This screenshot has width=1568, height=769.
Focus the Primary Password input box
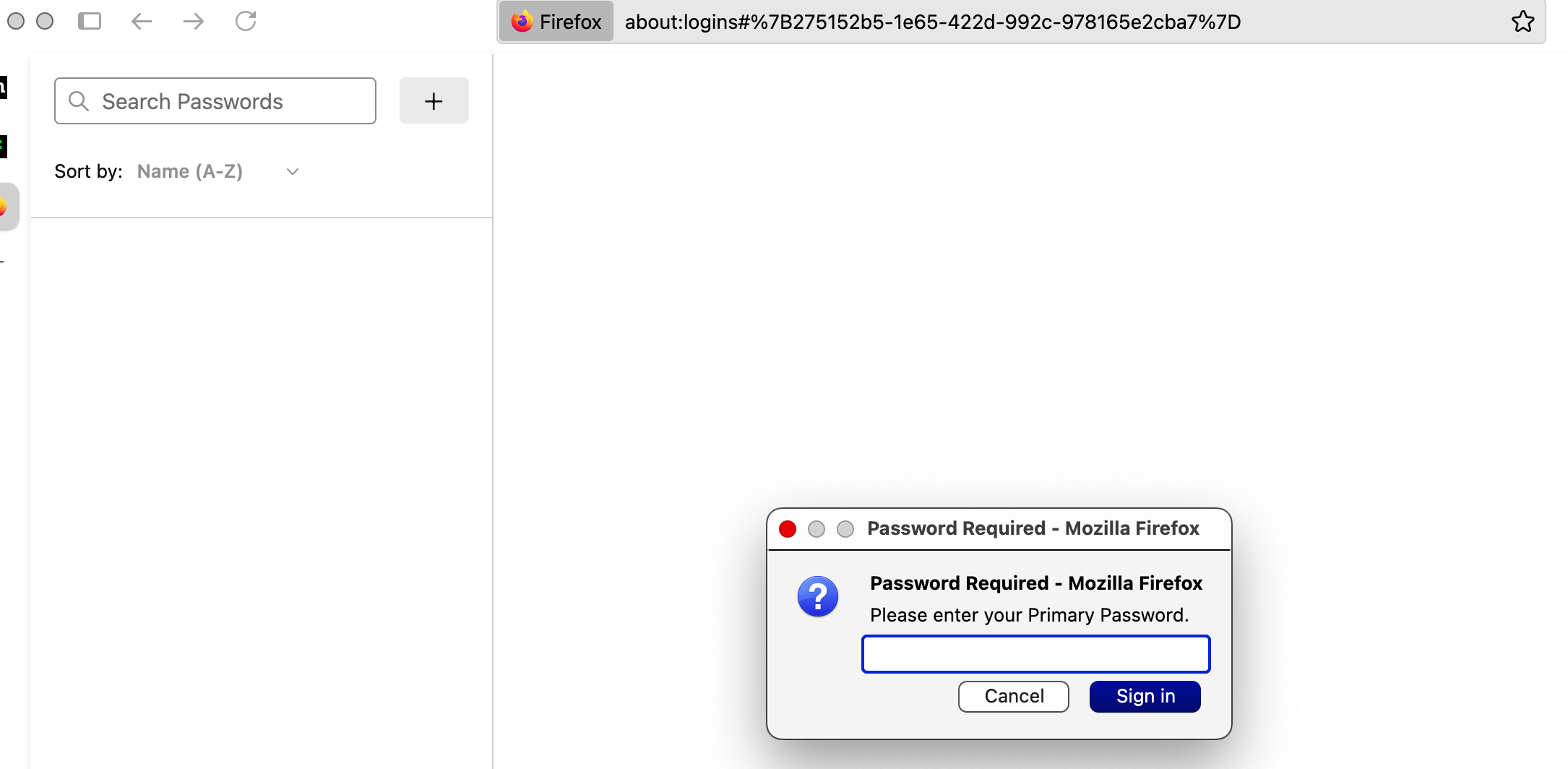click(x=1035, y=654)
